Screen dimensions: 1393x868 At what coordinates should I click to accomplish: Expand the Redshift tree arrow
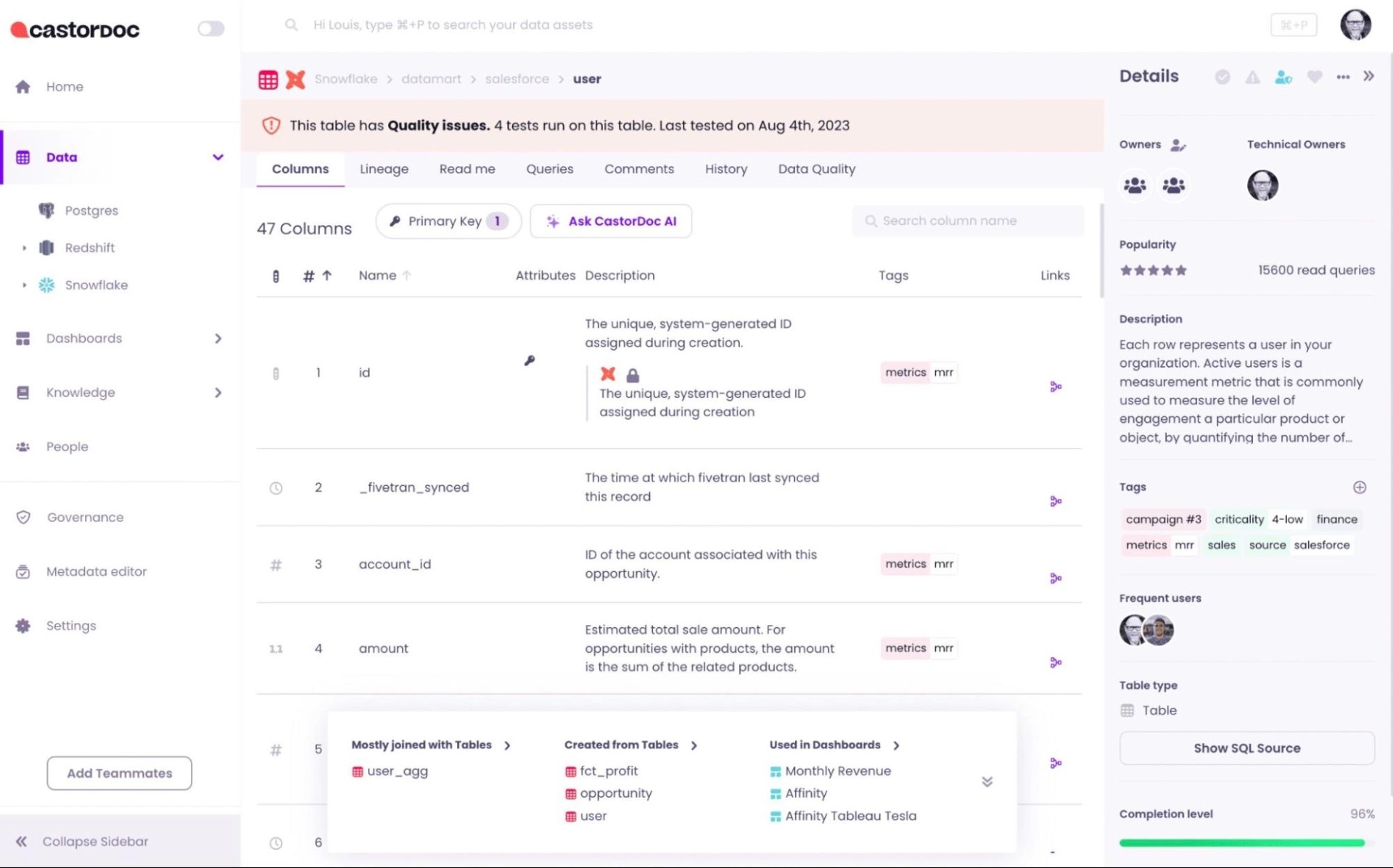click(x=25, y=248)
